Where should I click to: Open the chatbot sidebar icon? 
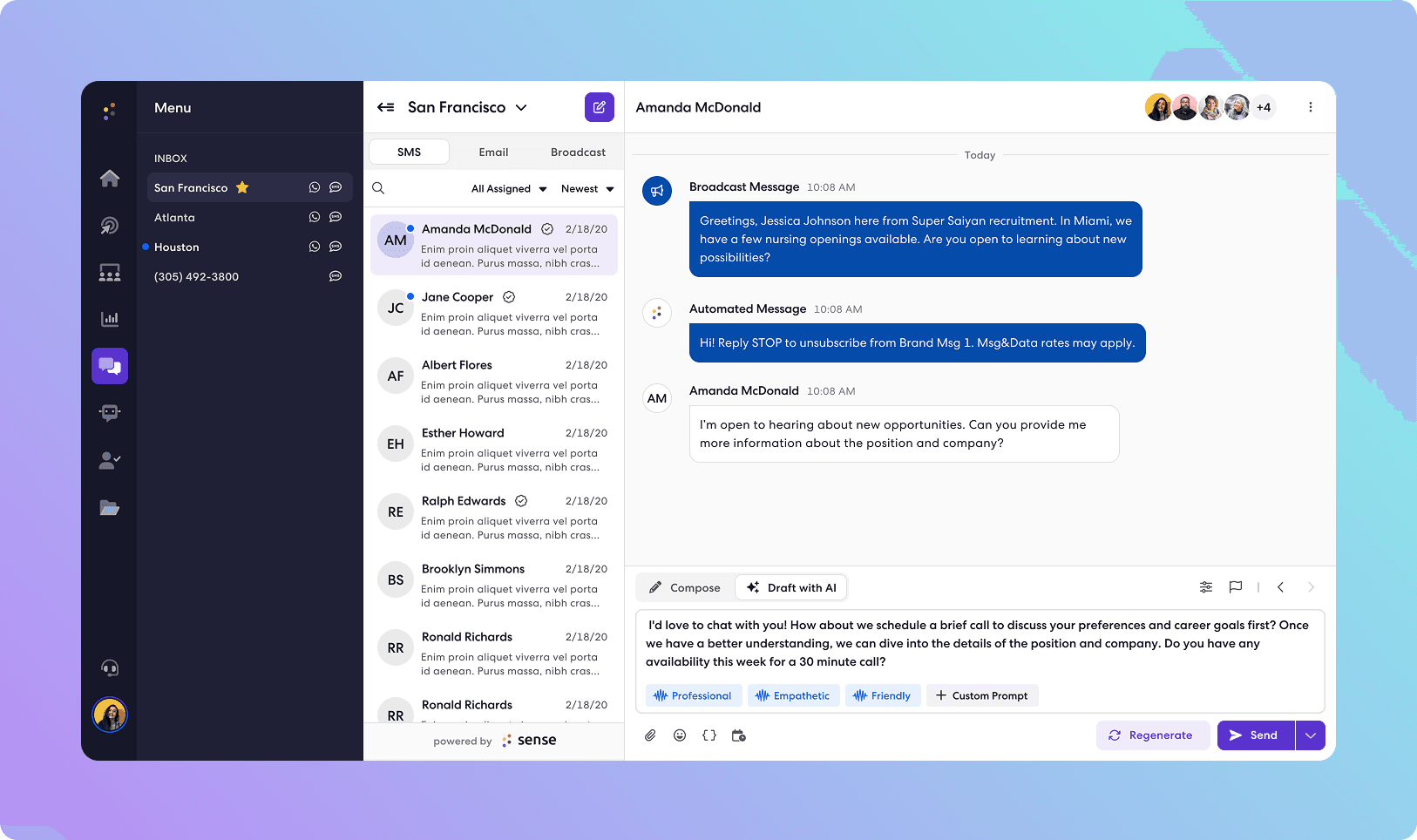click(110, 413)
